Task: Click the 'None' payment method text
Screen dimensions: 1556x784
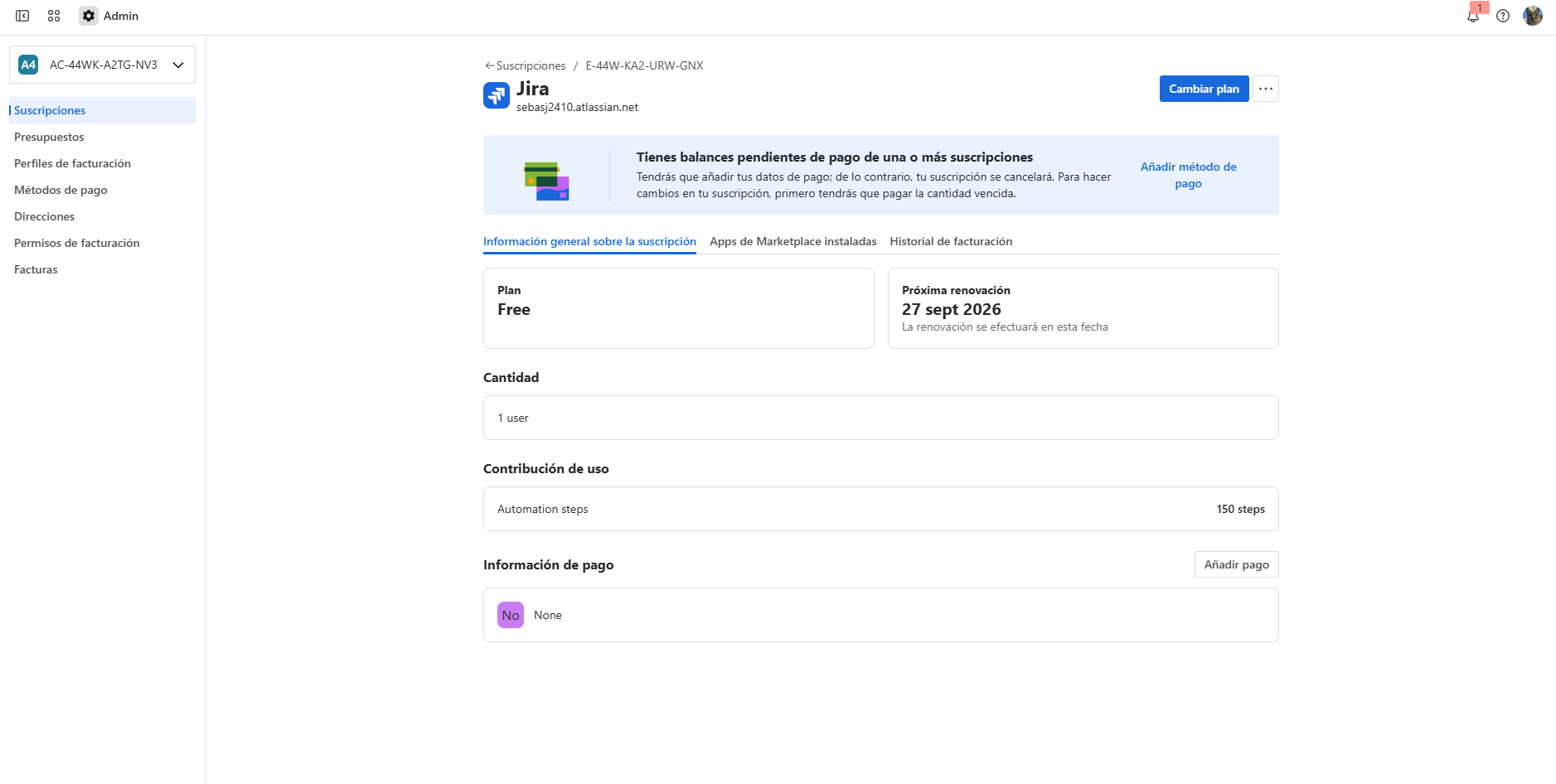Action: pos(547,615)
